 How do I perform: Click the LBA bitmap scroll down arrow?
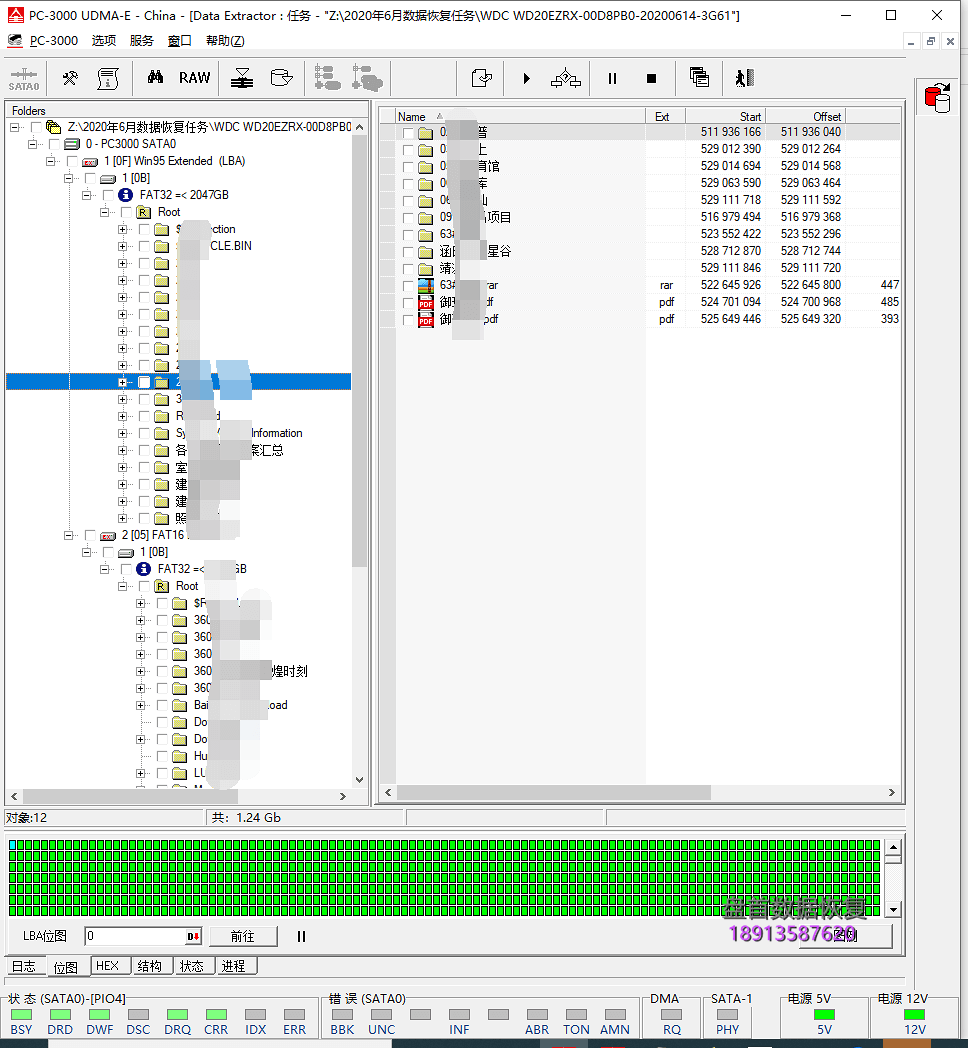[x=894, y=910]
